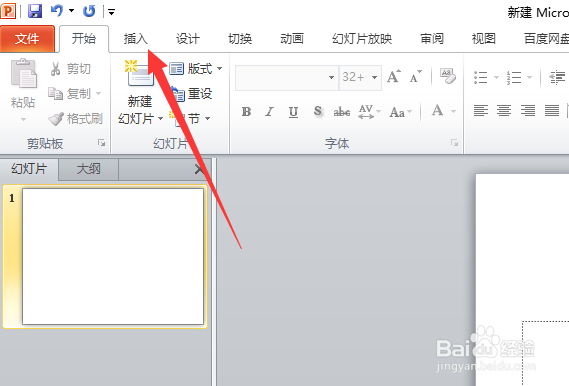The image size is (569, 386).
Task: Open the 审阅 ribbon tab
Action: (432, 38)
